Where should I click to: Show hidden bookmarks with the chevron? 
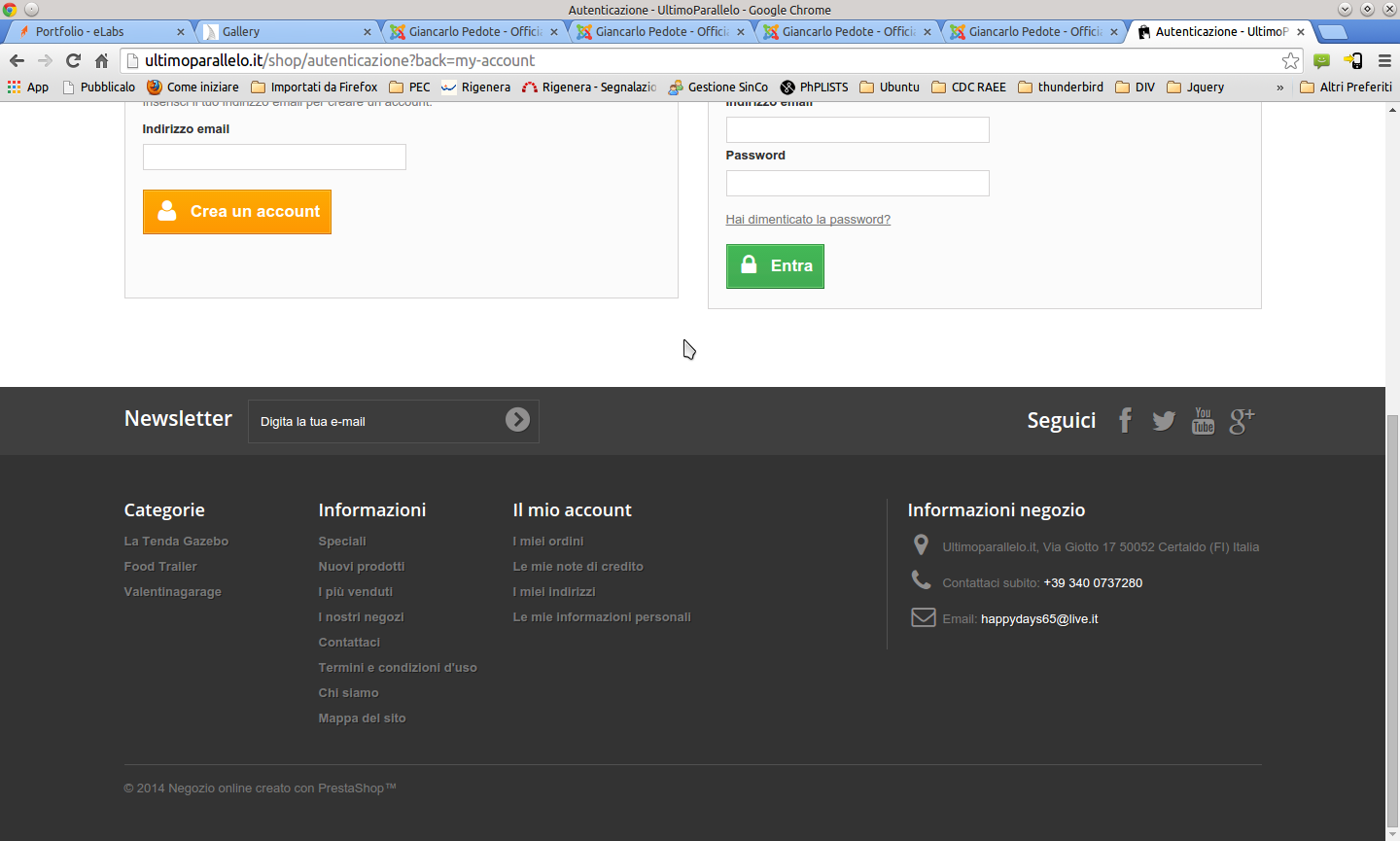[1279, 88]
